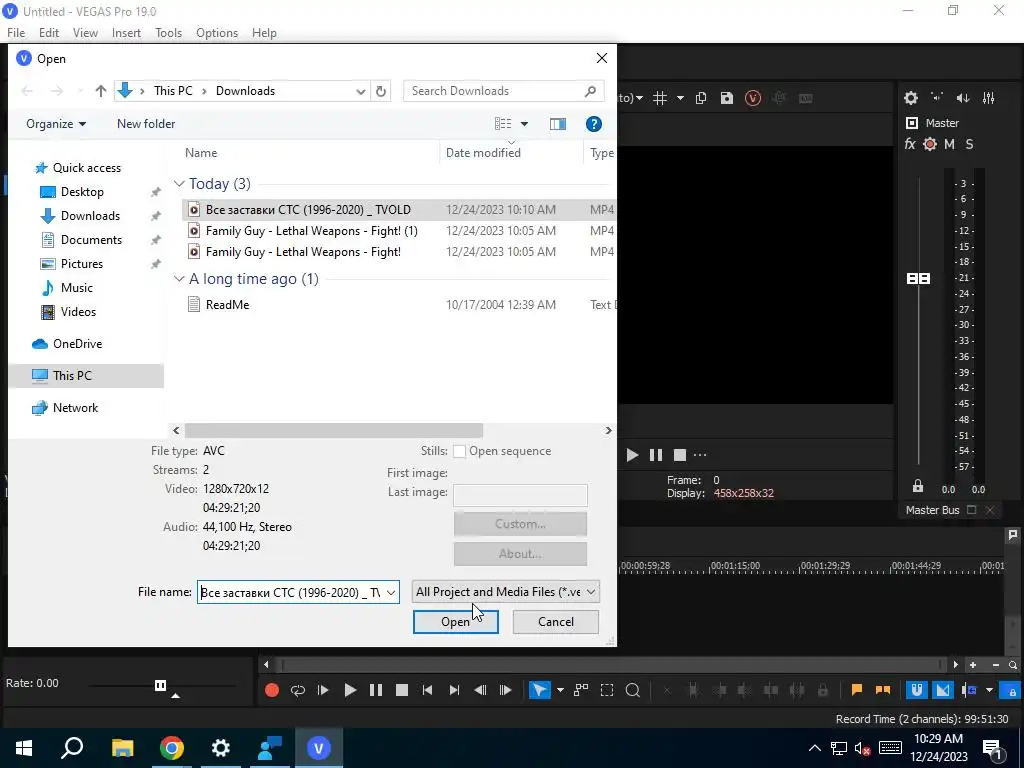Click the timeline horizontal scrollbar
Viewport: 1024px width, 768px height.
(611, 665)
